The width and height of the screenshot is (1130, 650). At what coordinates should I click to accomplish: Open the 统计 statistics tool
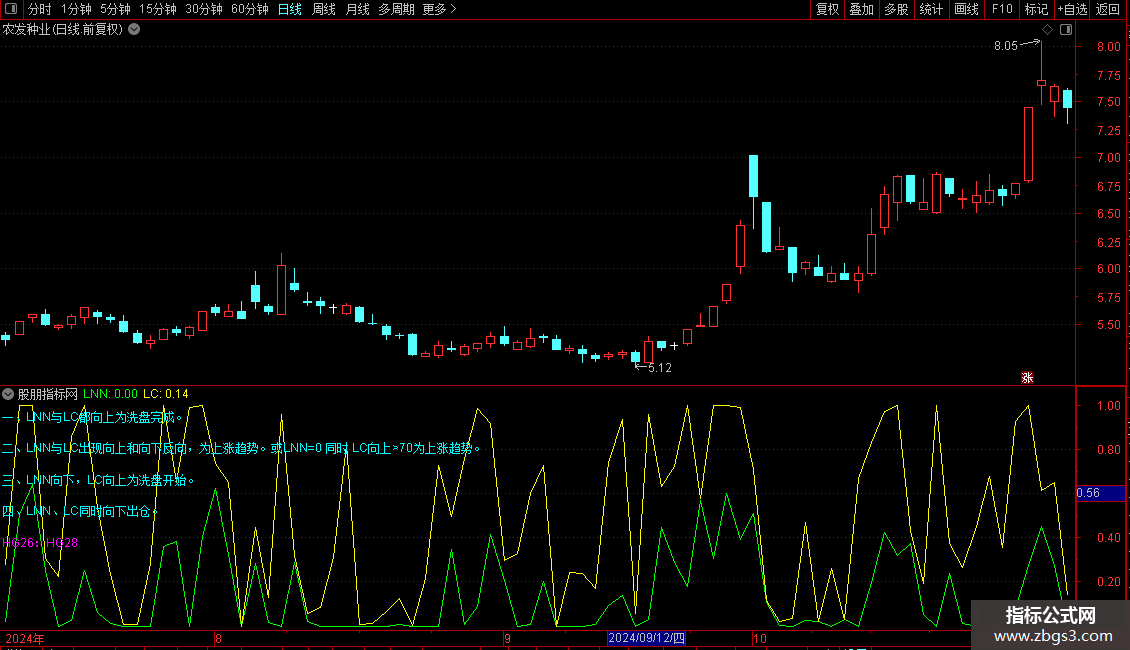pyautogui.click(x=931, y=9)
